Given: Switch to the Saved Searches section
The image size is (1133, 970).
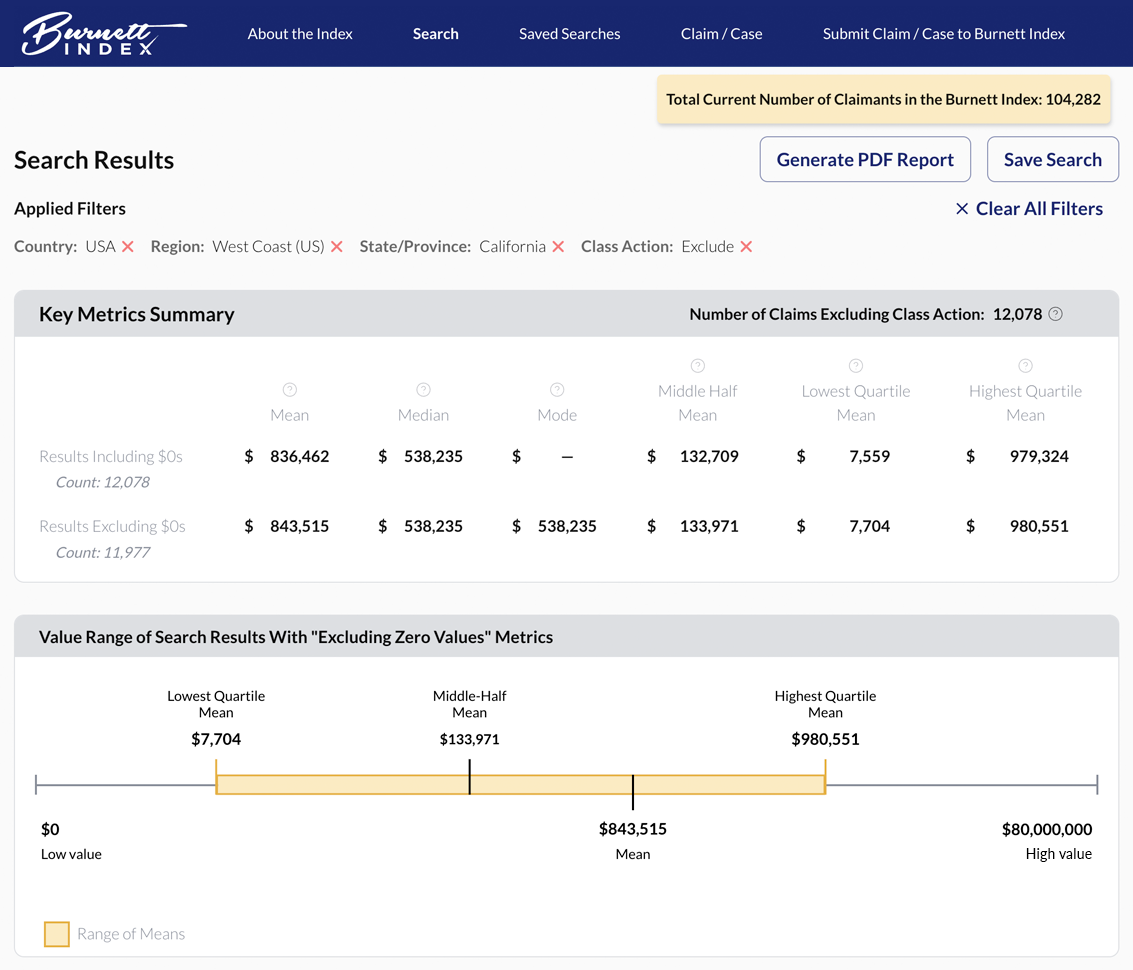Looking at the screenshot, I should coord(569,33).
